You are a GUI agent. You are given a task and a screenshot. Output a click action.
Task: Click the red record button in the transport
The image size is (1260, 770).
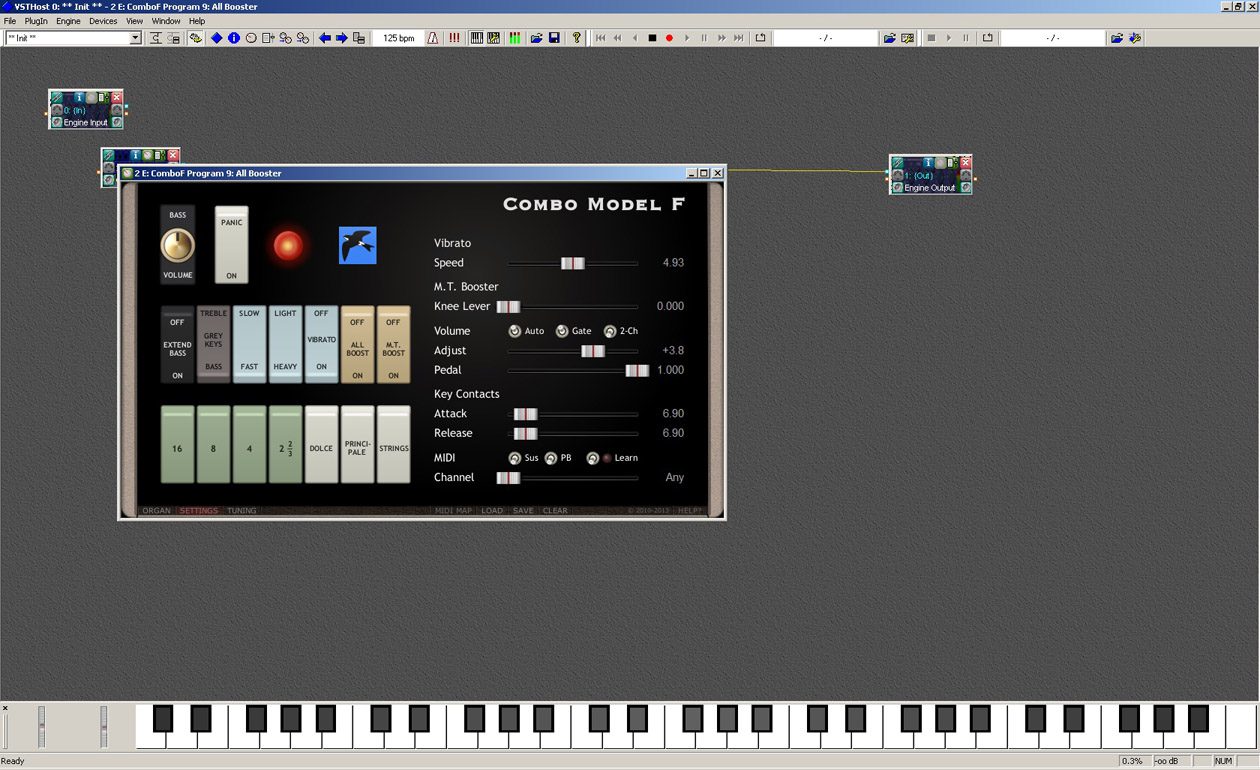(x=669, y=38)
